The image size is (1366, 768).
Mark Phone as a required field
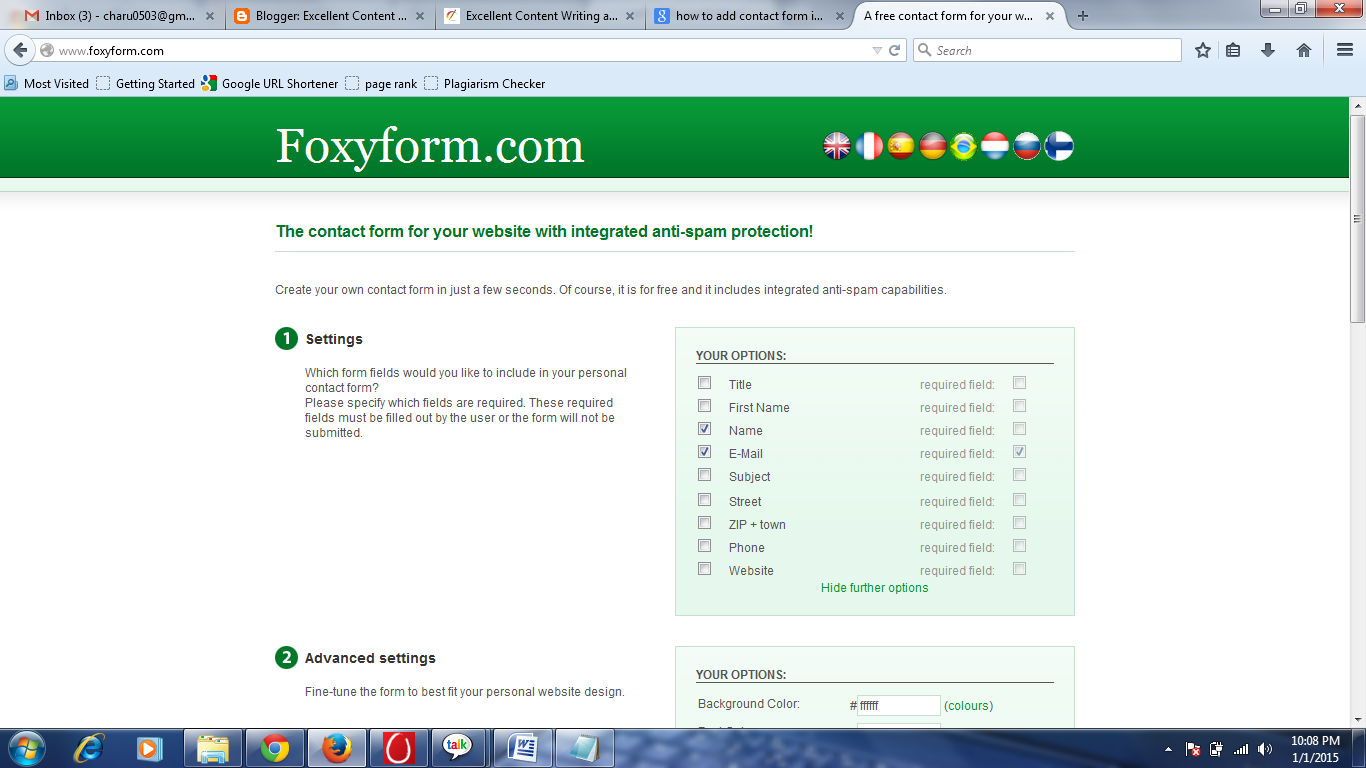tap(1019, 546)
